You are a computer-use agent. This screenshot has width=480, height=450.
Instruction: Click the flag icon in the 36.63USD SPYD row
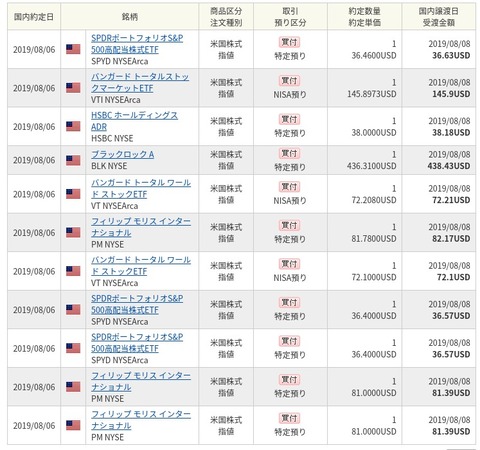coord(73,49)
